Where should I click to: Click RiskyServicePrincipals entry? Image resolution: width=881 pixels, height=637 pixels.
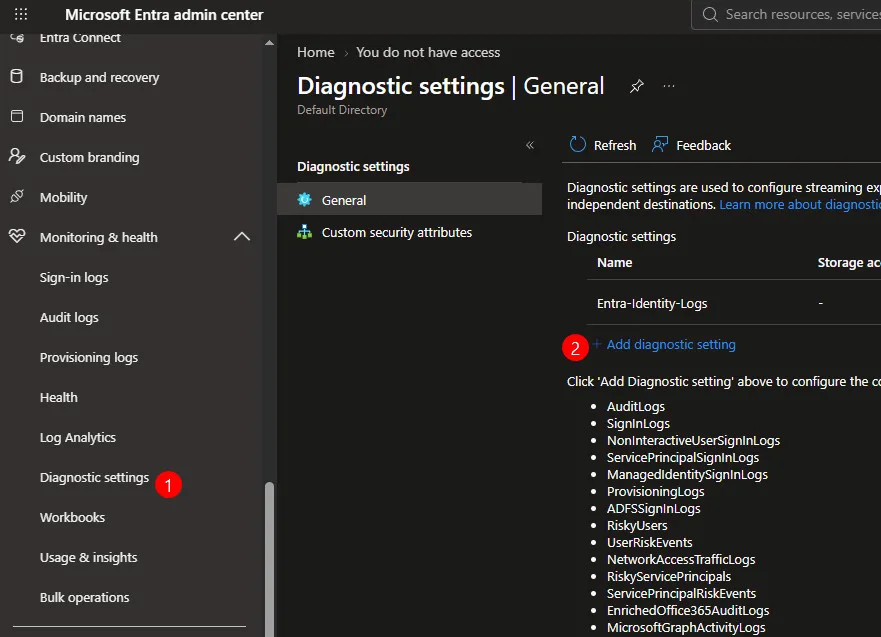tap(669, 576)
